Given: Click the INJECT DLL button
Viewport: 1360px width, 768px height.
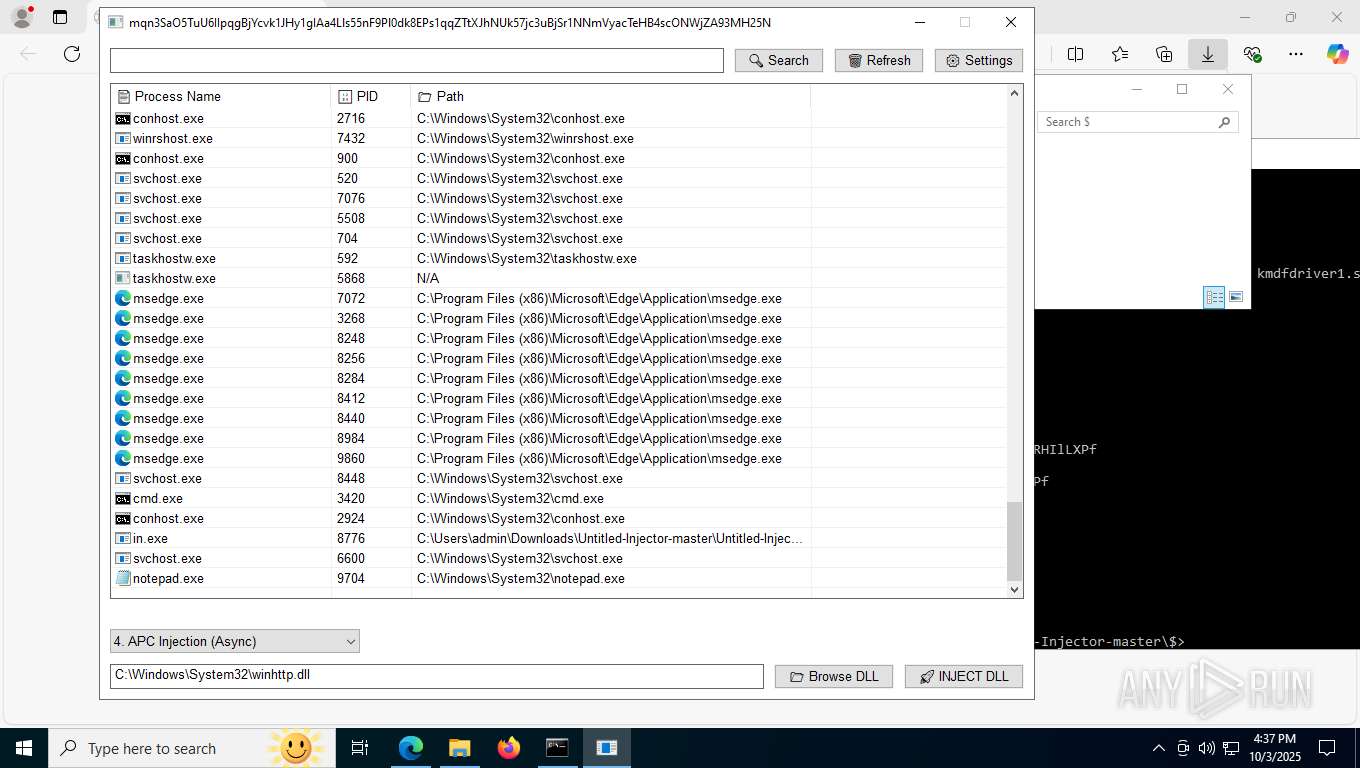Looking at the screenshot, I should pyautogui.click(x=963, y=676).
